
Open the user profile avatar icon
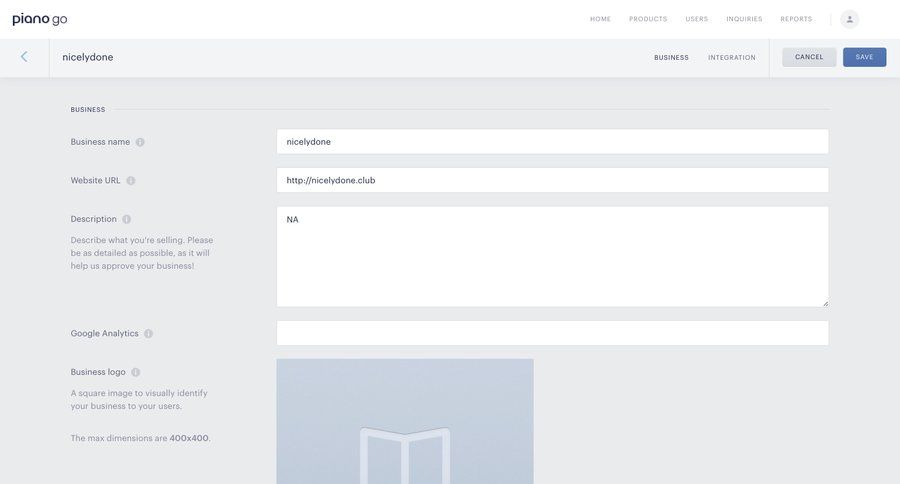[x=849, y=19]
